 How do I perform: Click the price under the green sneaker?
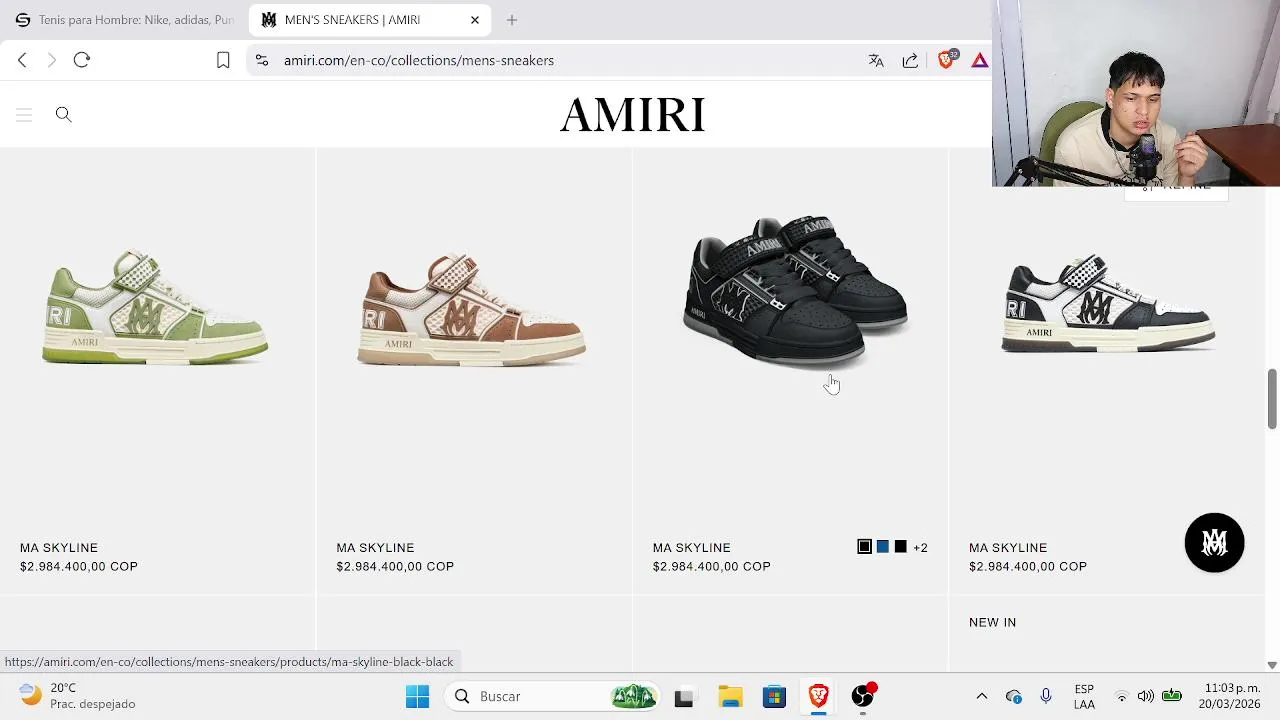coord(79,567)
